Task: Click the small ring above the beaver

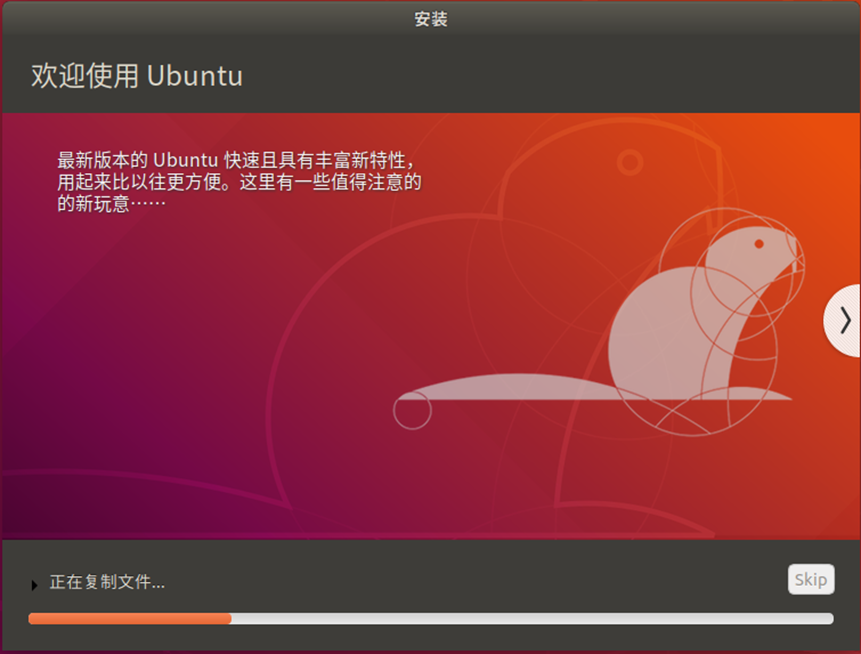Action: 630,163
